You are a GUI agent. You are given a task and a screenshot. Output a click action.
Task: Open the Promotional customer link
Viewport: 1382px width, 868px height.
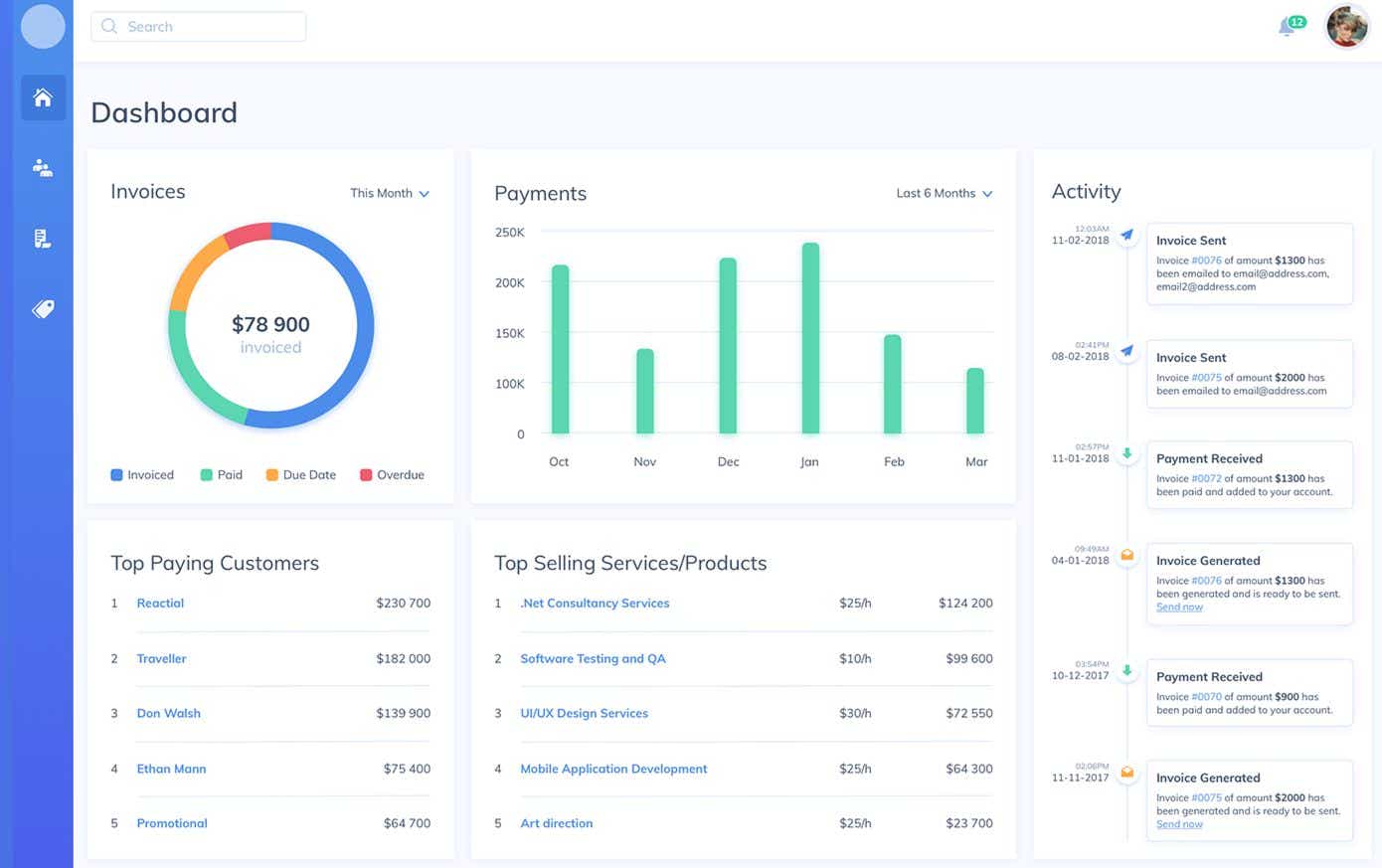coord(172,823)
